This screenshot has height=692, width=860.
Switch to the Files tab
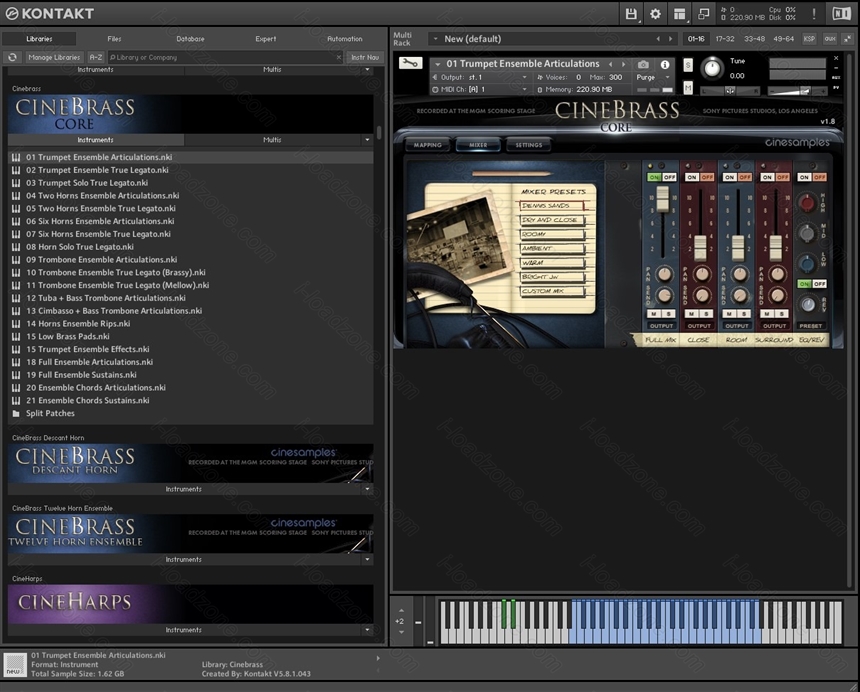[114, 39]
